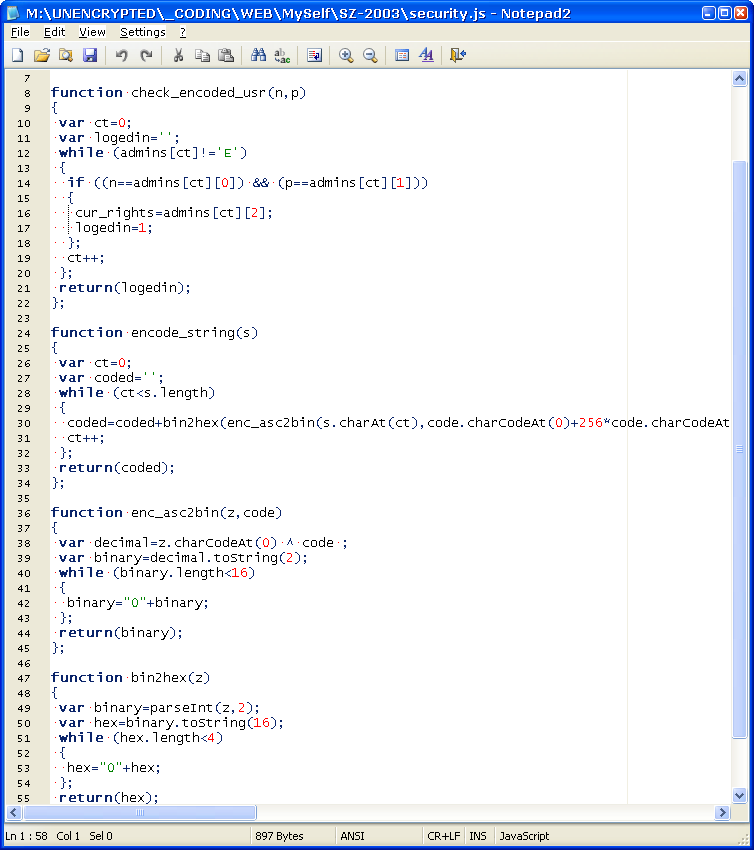Click the vertical scrollbar thumb
The height and width of the screenshot is (850, 754).
(x=739, y=449)
